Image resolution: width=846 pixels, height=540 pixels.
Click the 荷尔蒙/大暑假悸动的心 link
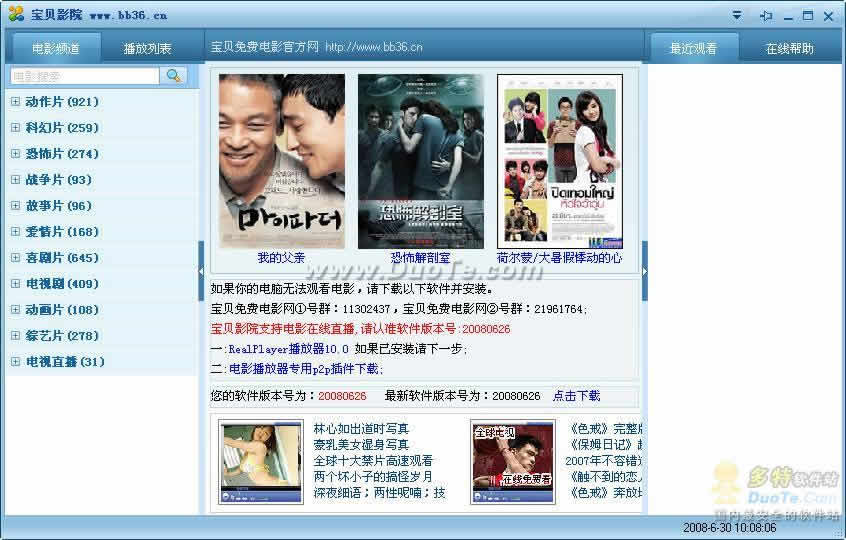[x=559, y=258]
